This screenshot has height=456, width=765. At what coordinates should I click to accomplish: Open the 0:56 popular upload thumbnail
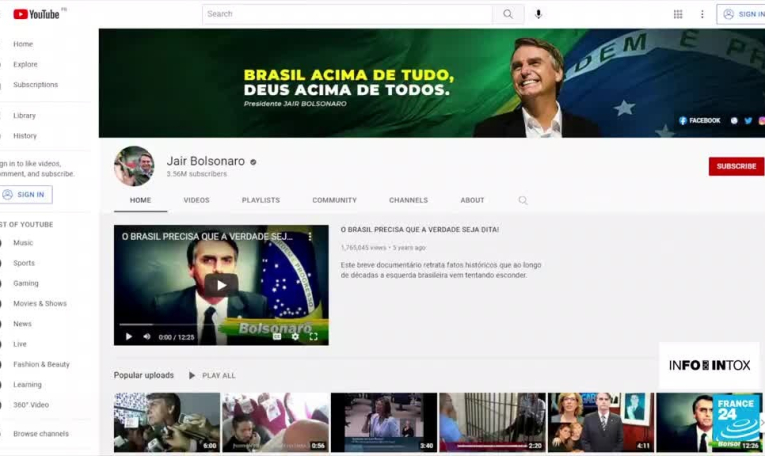point(276,422)
